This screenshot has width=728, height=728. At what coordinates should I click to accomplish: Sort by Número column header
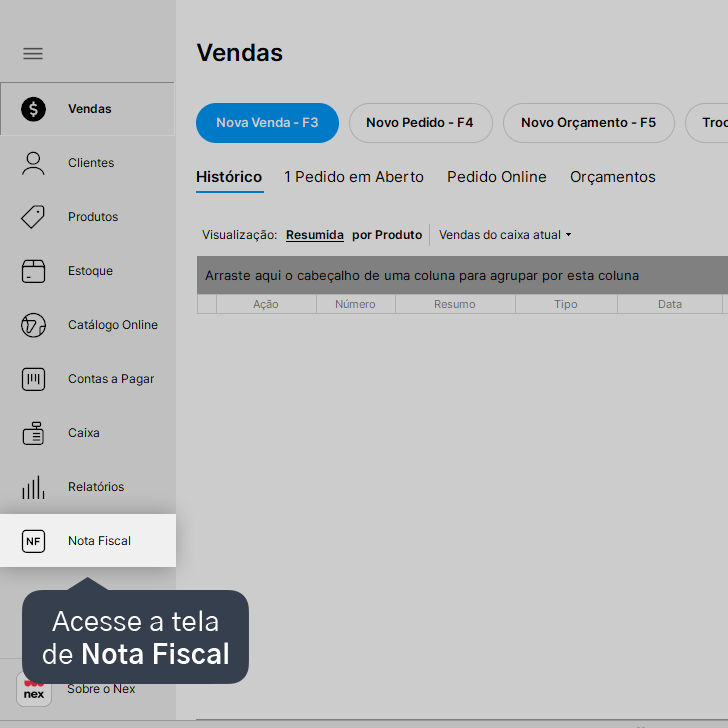coord(356,305)
